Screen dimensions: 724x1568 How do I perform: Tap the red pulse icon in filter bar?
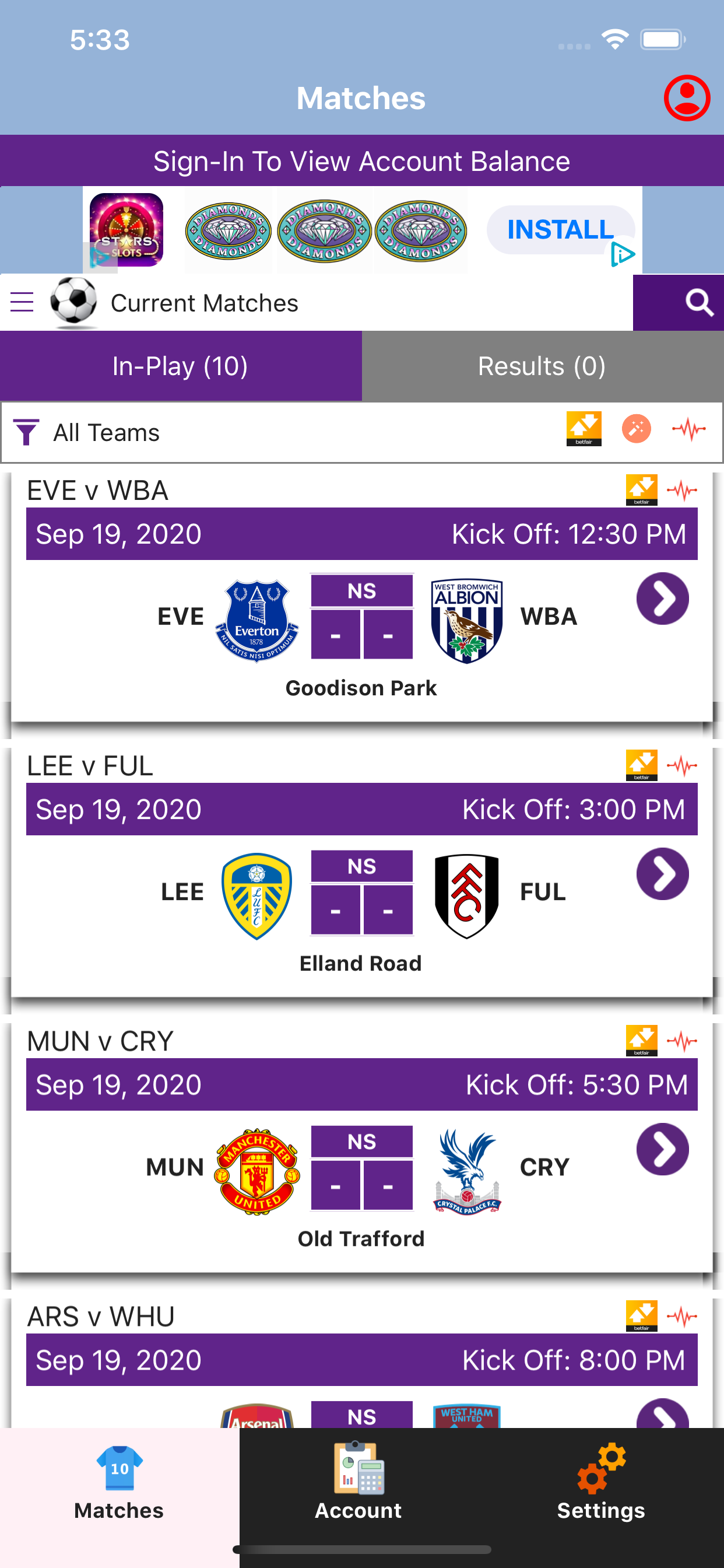(688, 429)
